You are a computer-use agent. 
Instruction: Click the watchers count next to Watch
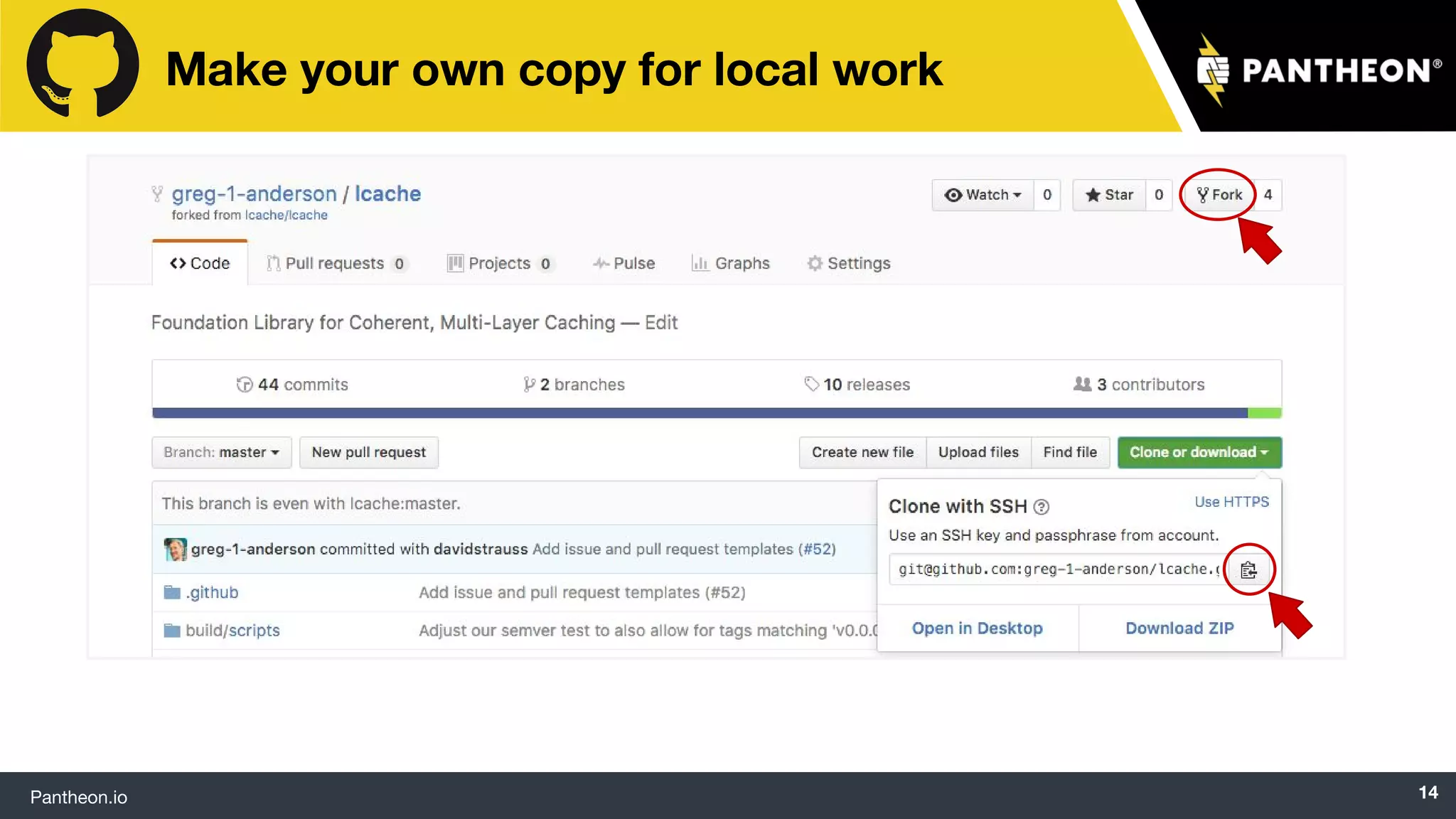(1046, 195)
